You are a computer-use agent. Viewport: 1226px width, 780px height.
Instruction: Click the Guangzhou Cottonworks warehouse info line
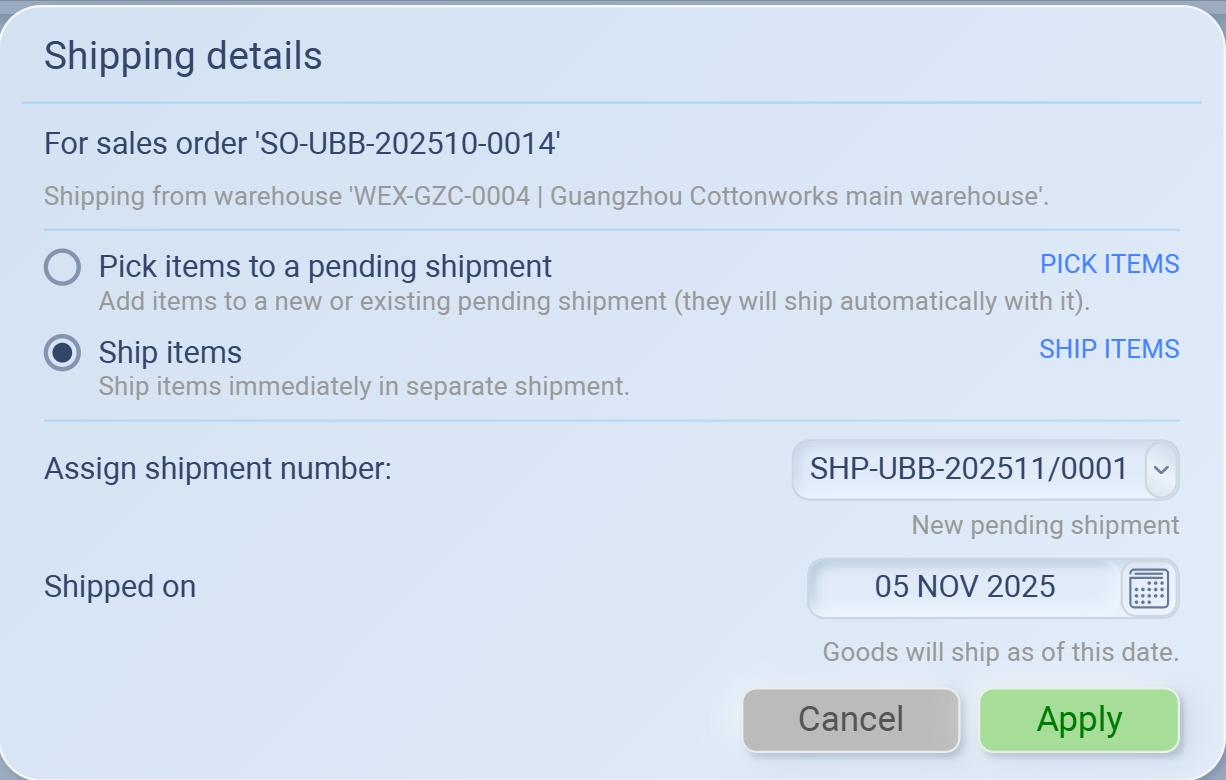[x=546, y=196]
